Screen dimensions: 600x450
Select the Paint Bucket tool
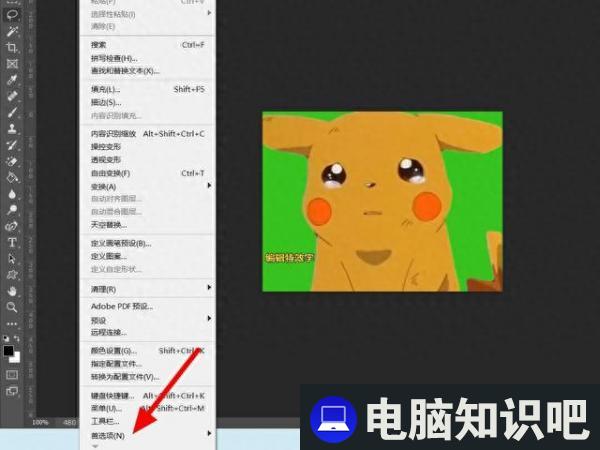pos(12,178)
